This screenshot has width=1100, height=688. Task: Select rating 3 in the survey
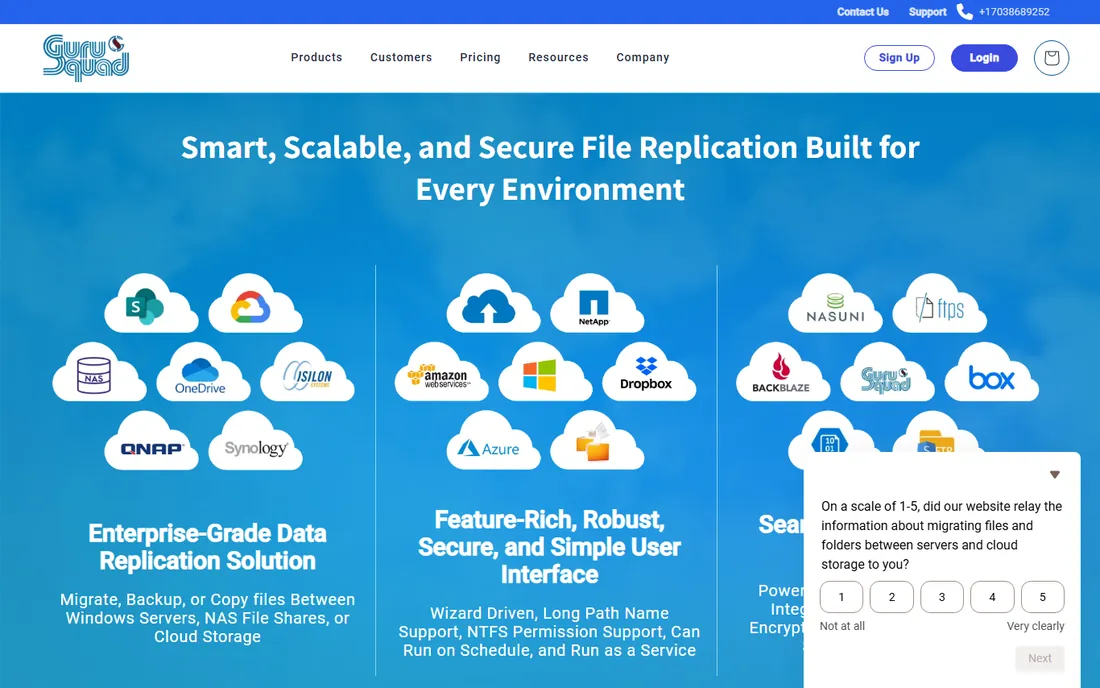coord(941,597)
